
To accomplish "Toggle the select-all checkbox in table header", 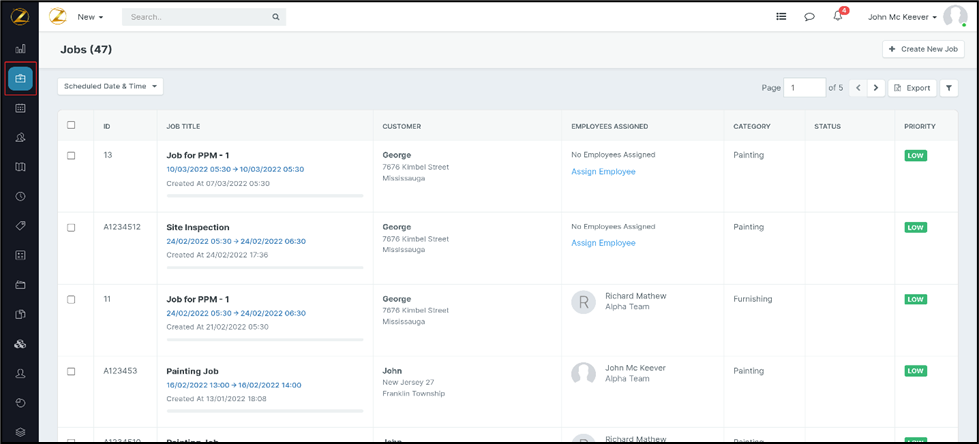I will pyautogui.click(x=71, y=126).
